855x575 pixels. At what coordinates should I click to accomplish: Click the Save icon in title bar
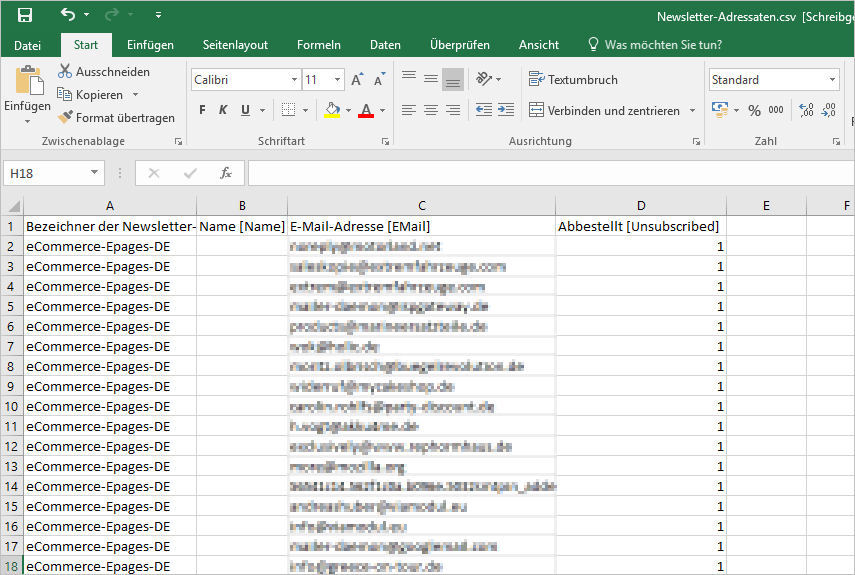point(25,15)
